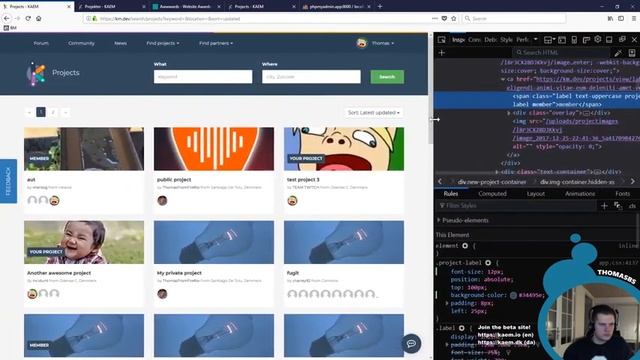
Task: Switch to the Computed tab
Action: (x=492, y=194)
